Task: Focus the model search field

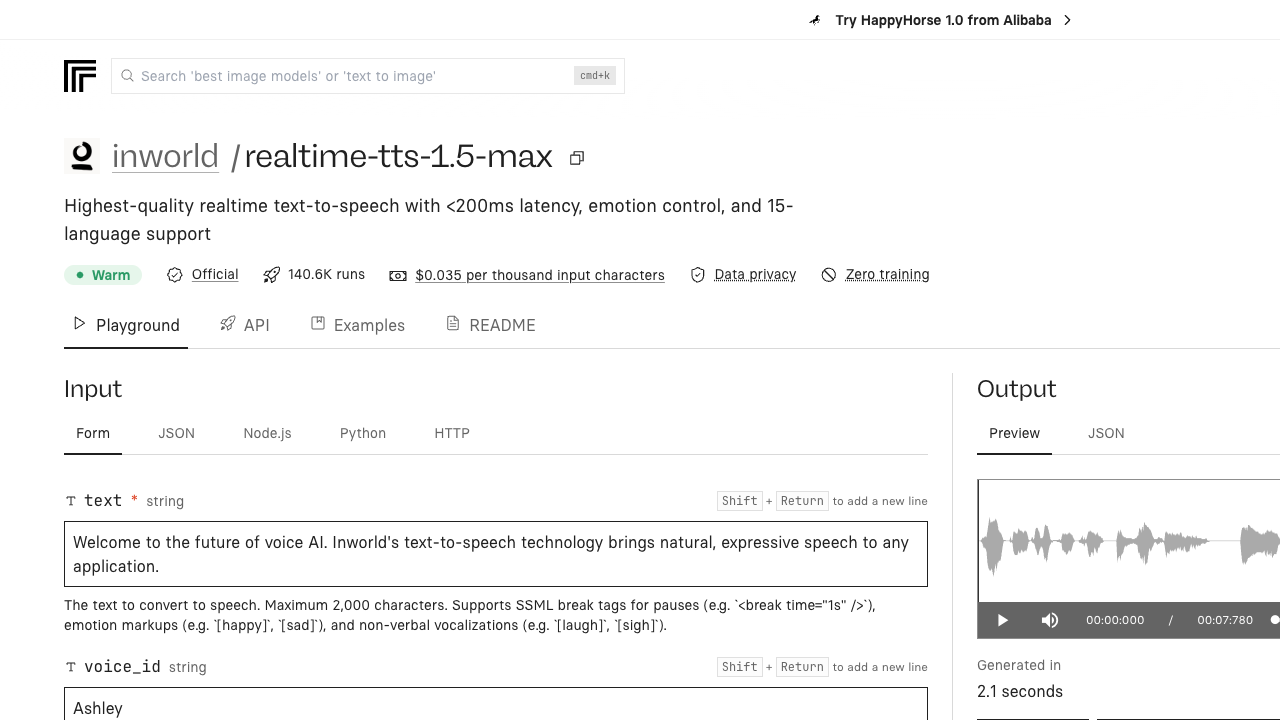Action: point(368,76)
